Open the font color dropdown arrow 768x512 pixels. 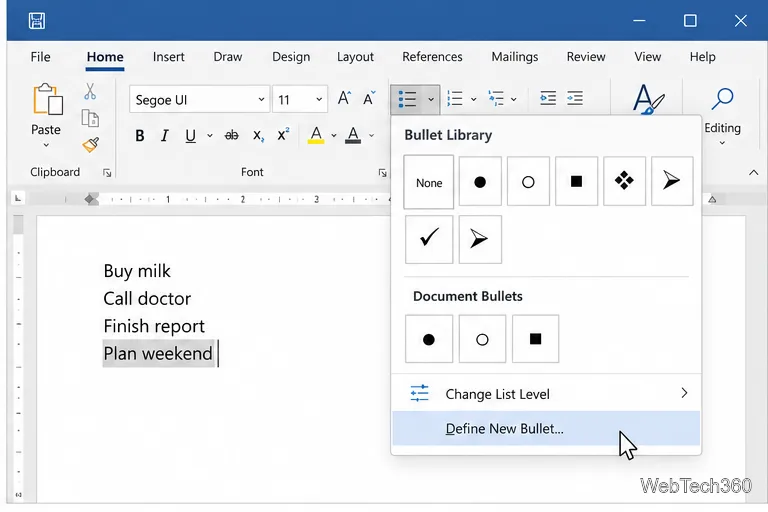tap(371, 136)
